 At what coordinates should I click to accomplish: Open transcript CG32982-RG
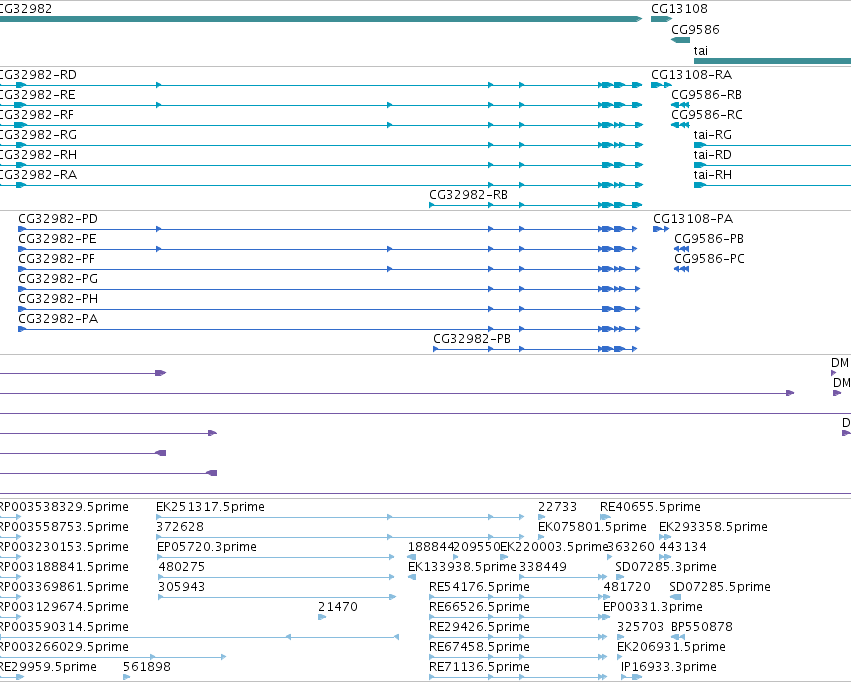point(38,135)
